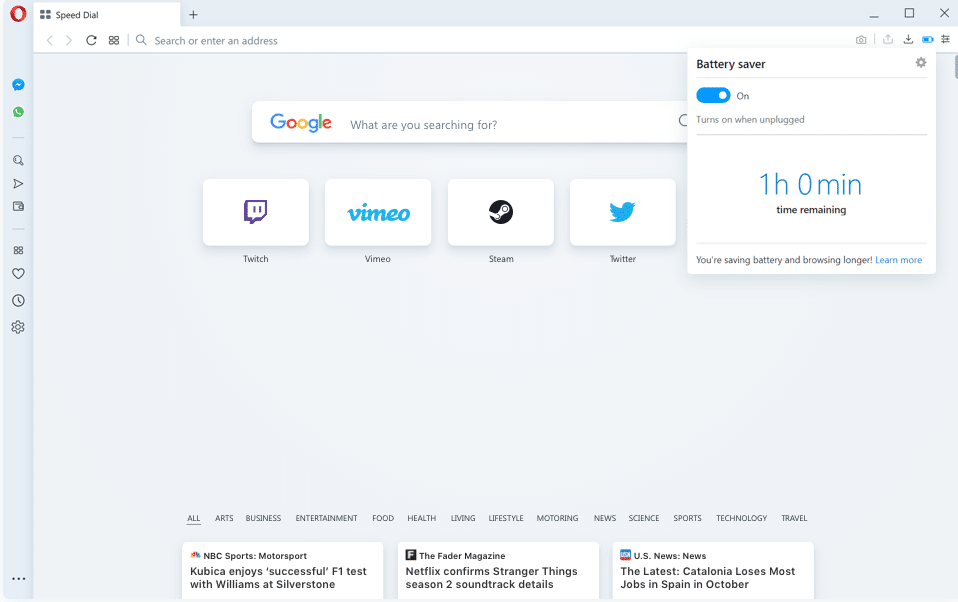Reload the current page

91,40
